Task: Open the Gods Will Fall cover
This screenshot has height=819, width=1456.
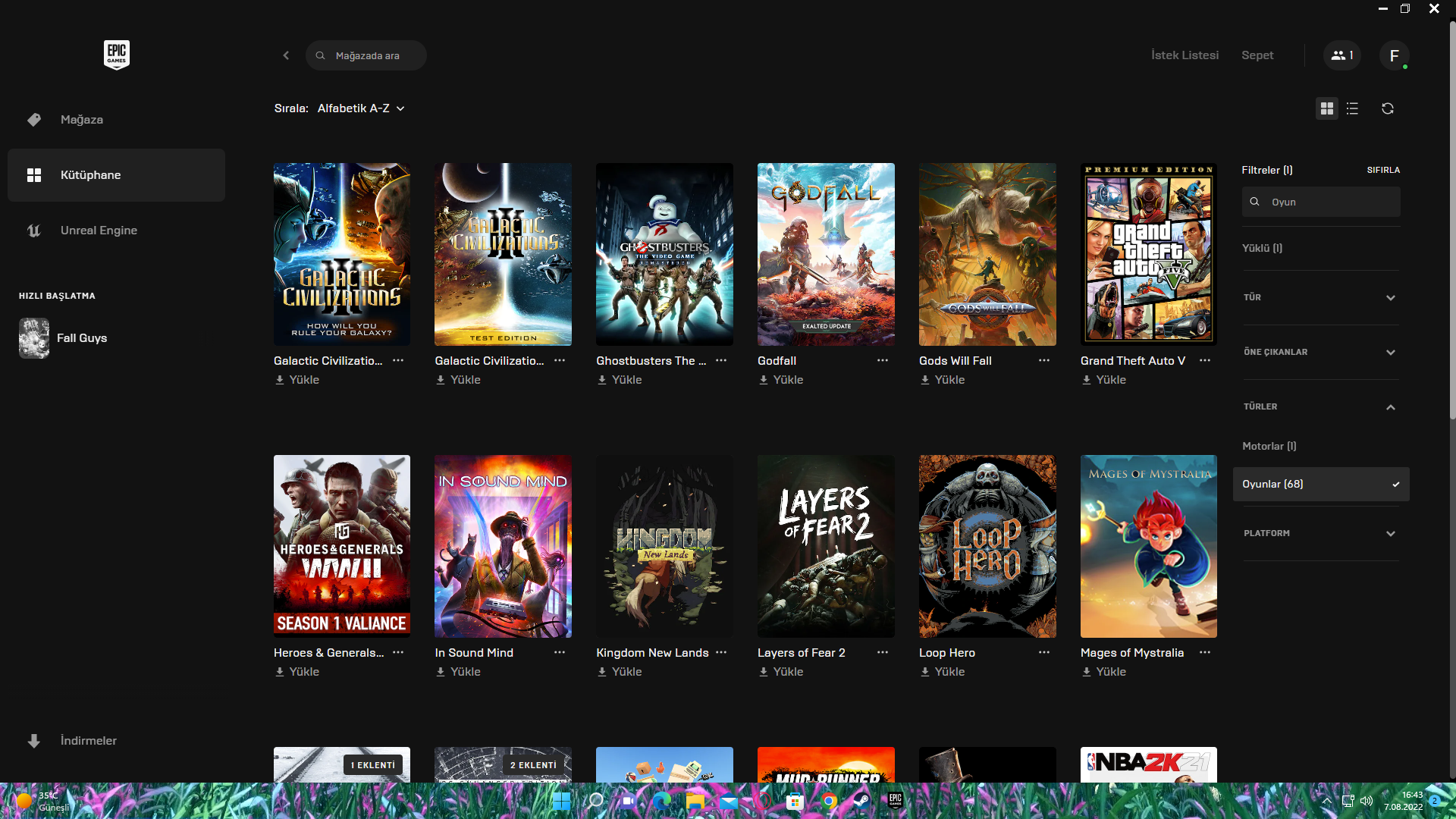Action: point(987,254)
